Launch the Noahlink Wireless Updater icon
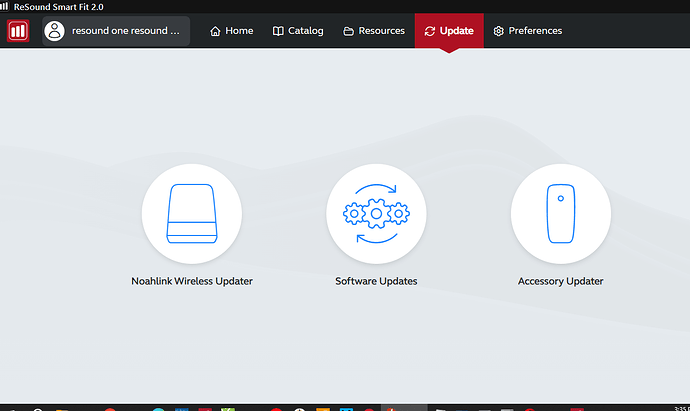 192,214
